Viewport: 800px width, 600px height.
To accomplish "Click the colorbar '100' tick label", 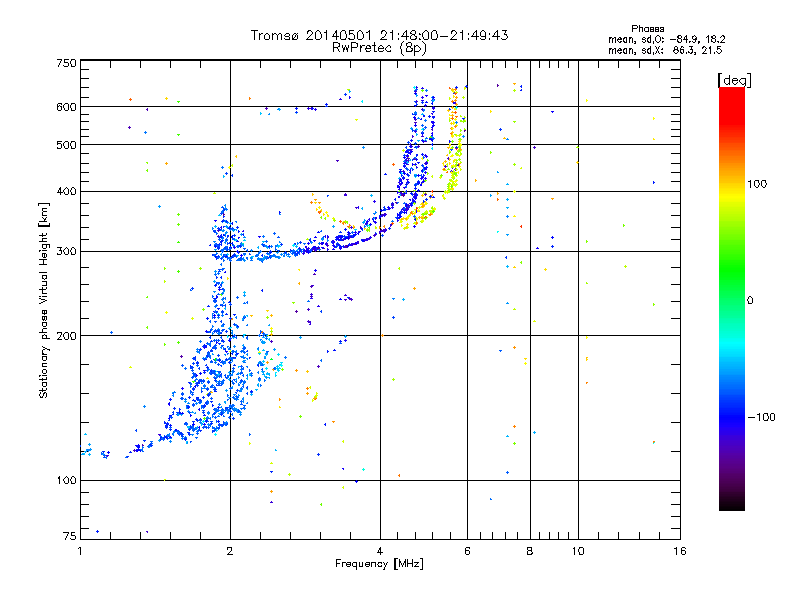I will tap(757, 184).
